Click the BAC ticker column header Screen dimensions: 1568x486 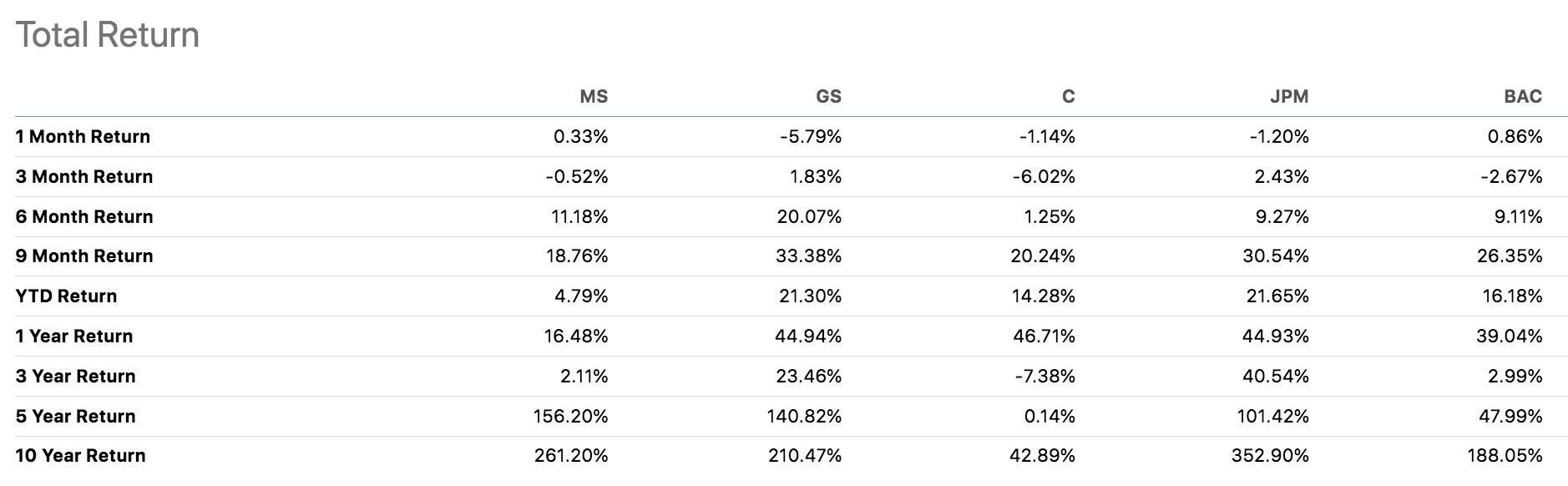1522,97
